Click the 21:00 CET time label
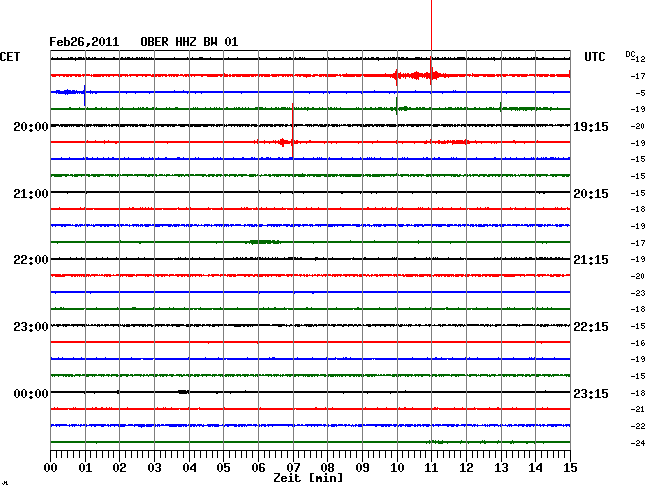The height and width of the screenshot is (494, 650). click(x=31, y=194)
